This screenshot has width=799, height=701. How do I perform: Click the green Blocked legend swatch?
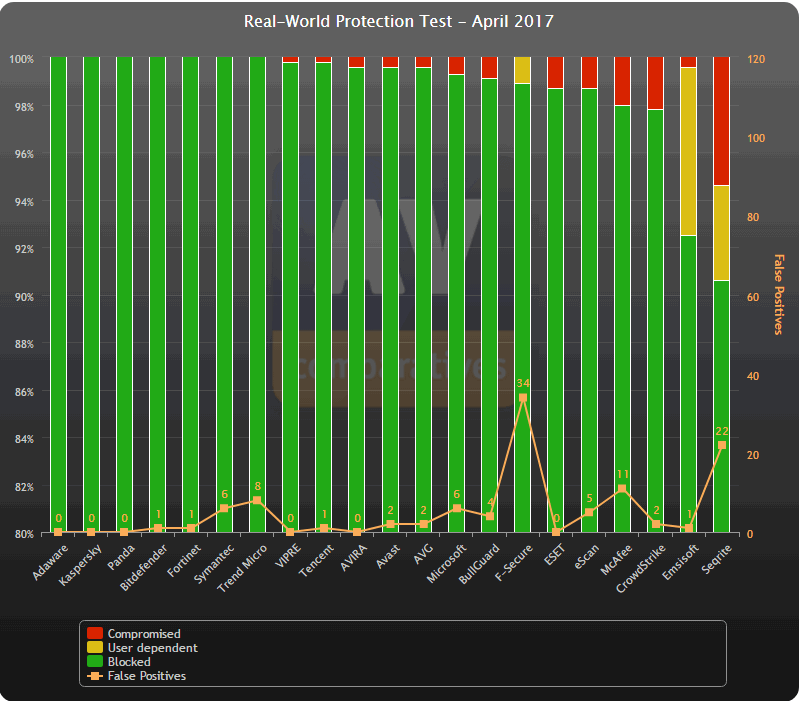(x=95, y=661)
